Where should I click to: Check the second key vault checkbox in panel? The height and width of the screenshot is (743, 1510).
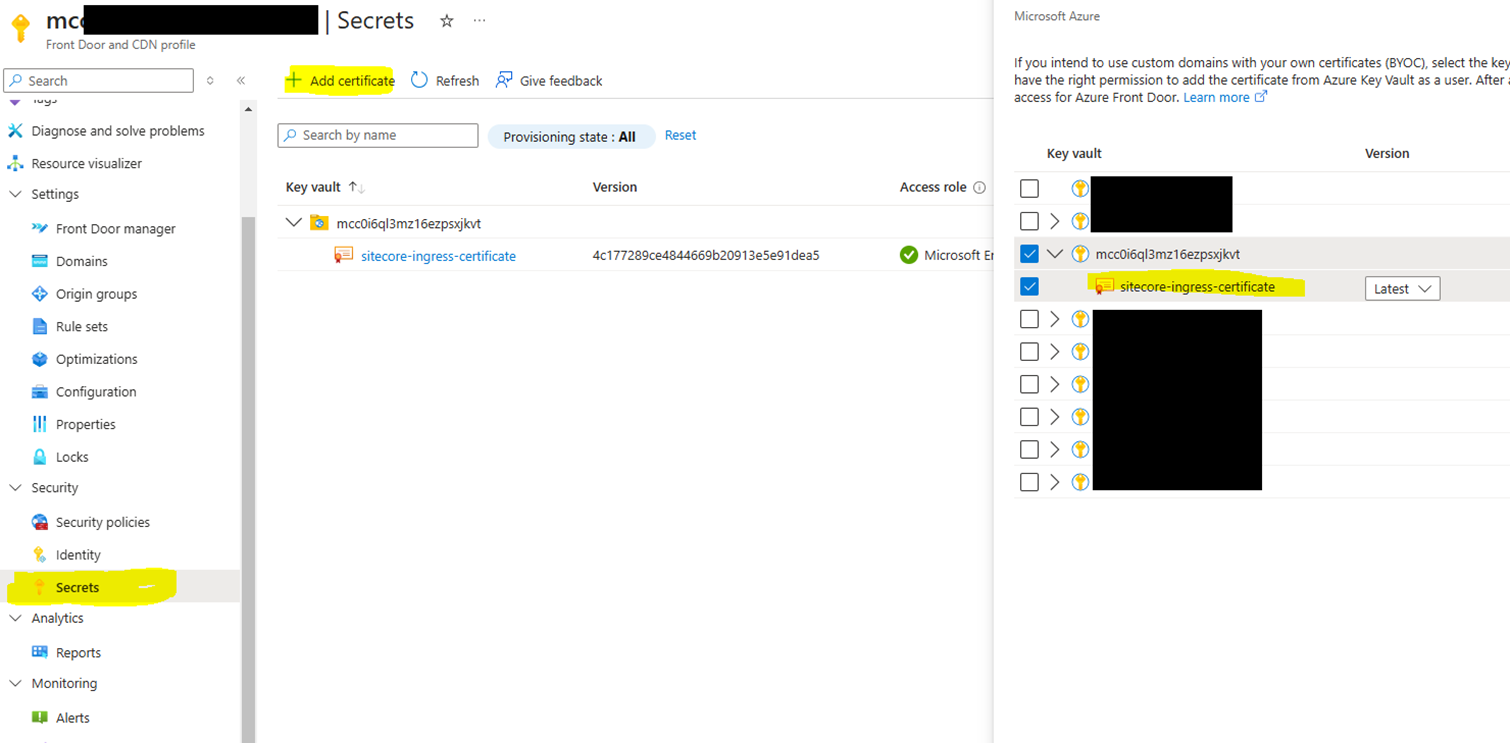(x=1029, y=221)
